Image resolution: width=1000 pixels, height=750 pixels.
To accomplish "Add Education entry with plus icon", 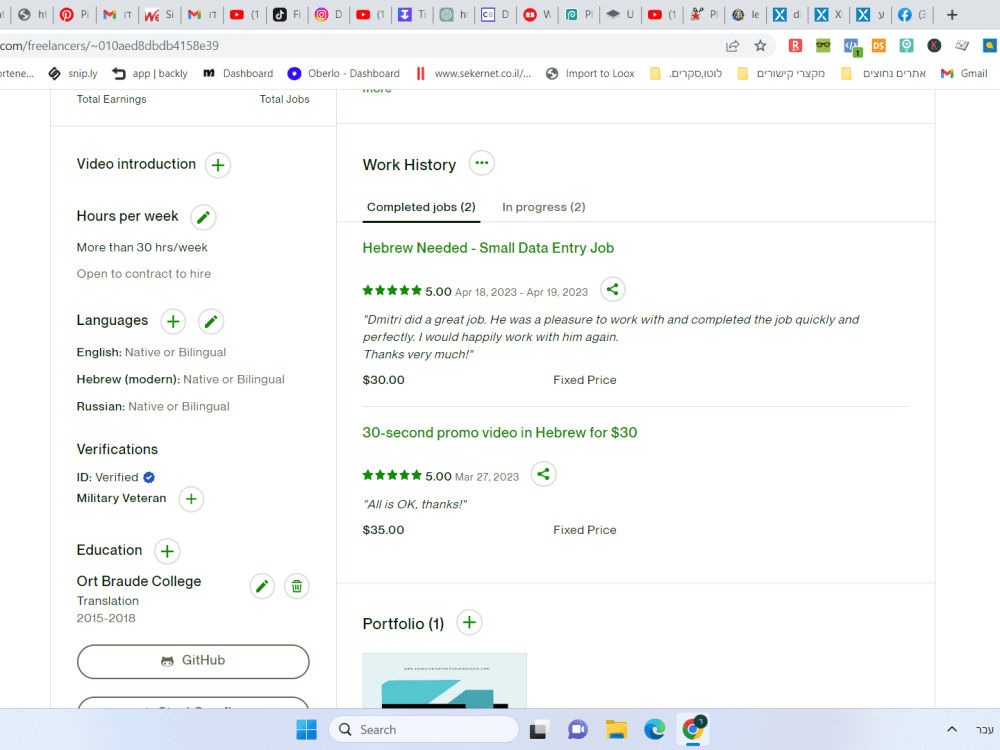I will tap(167, 551).
